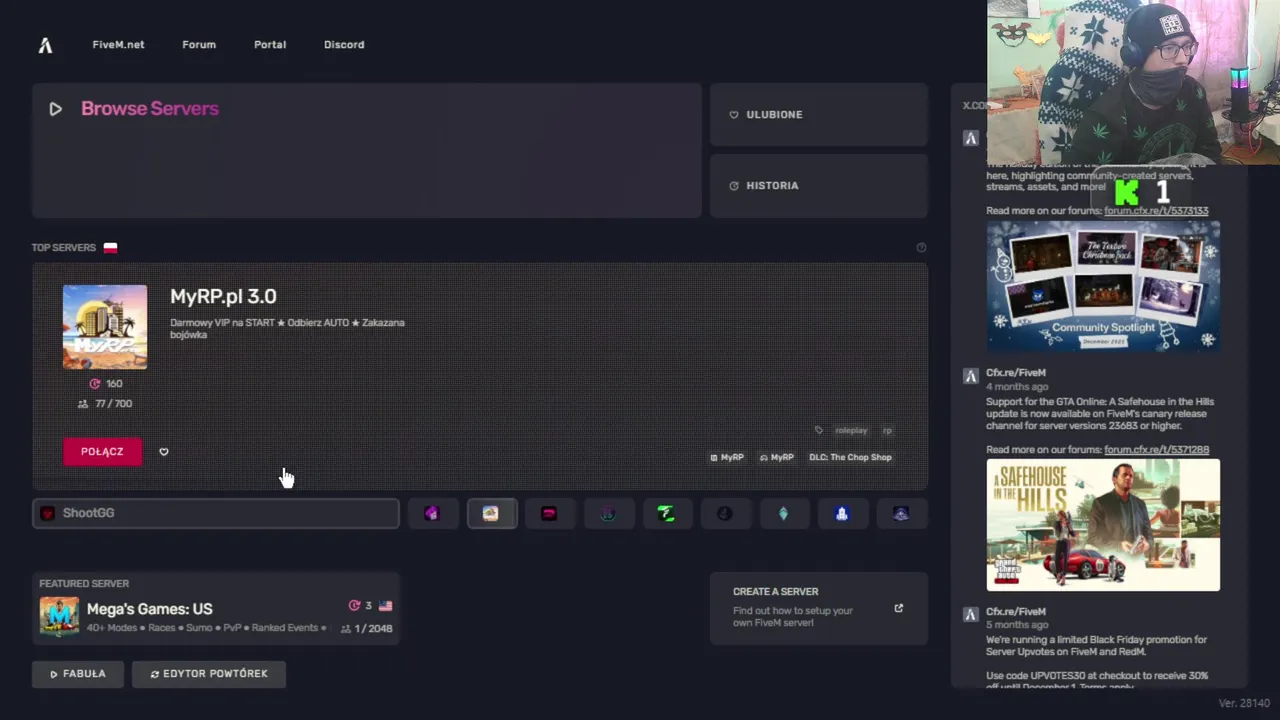Open forum link ending in 5373133

tap(1156, 211)
